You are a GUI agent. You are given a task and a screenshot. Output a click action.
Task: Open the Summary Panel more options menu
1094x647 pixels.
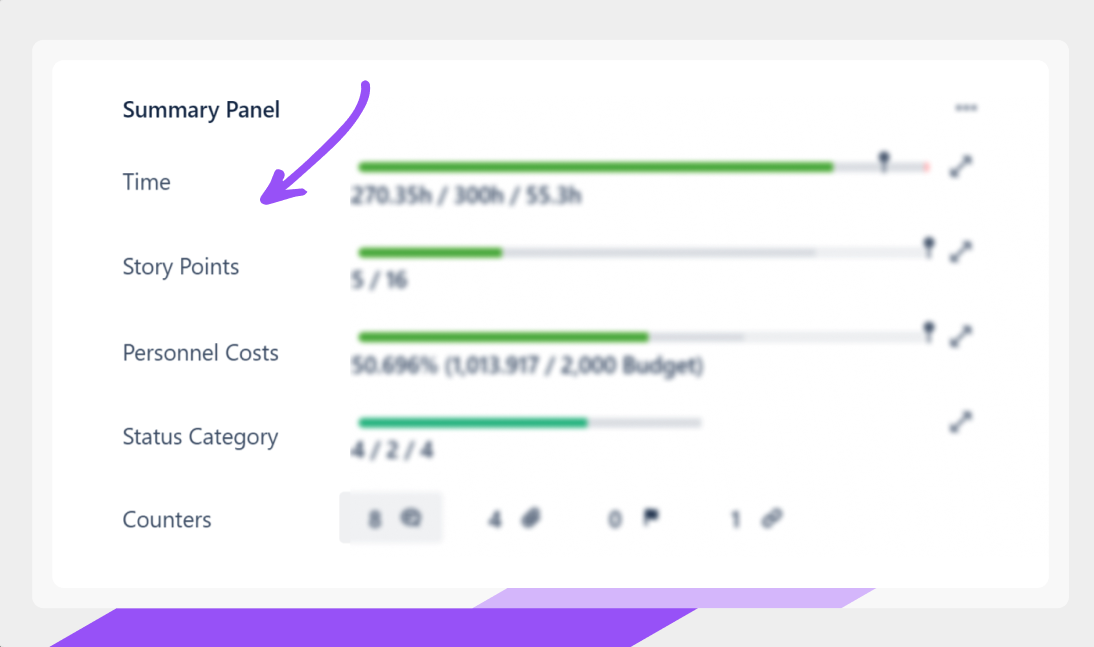tap(965, 108)
